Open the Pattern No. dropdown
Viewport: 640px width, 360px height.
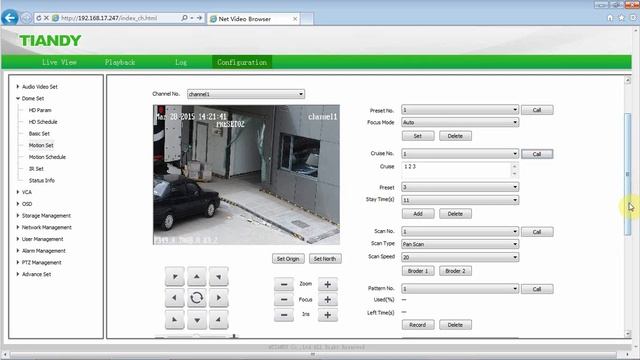coord(460,289)
